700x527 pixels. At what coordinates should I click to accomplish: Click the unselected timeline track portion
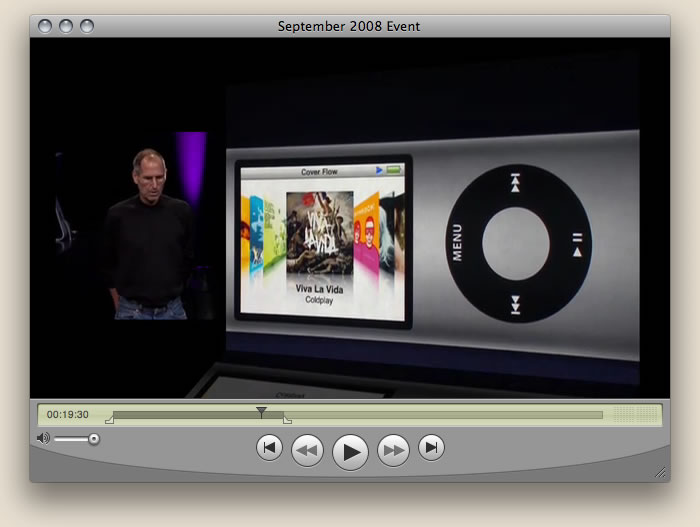[x=443, y=415]
